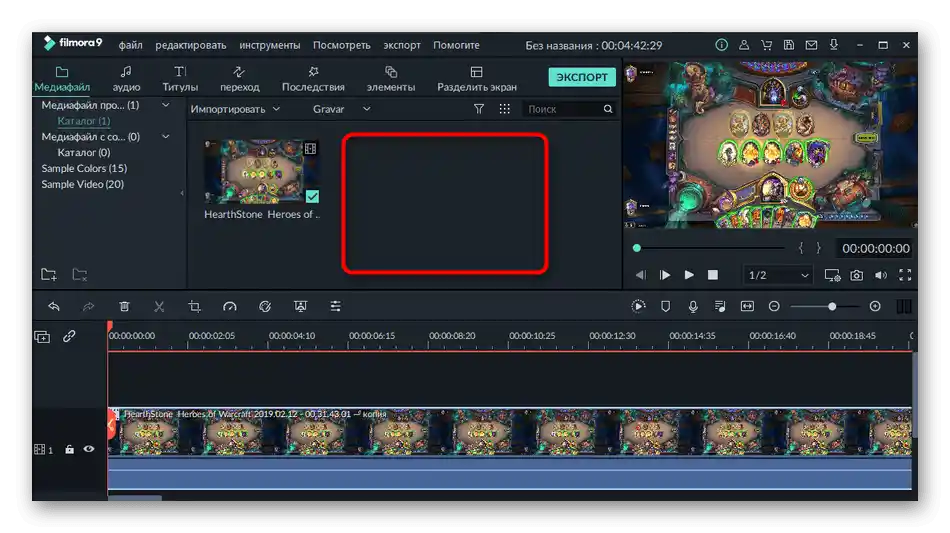Open the preview quality 1/2 dropdown
Screen dimensions: 950x533
(x=780, y=275)
